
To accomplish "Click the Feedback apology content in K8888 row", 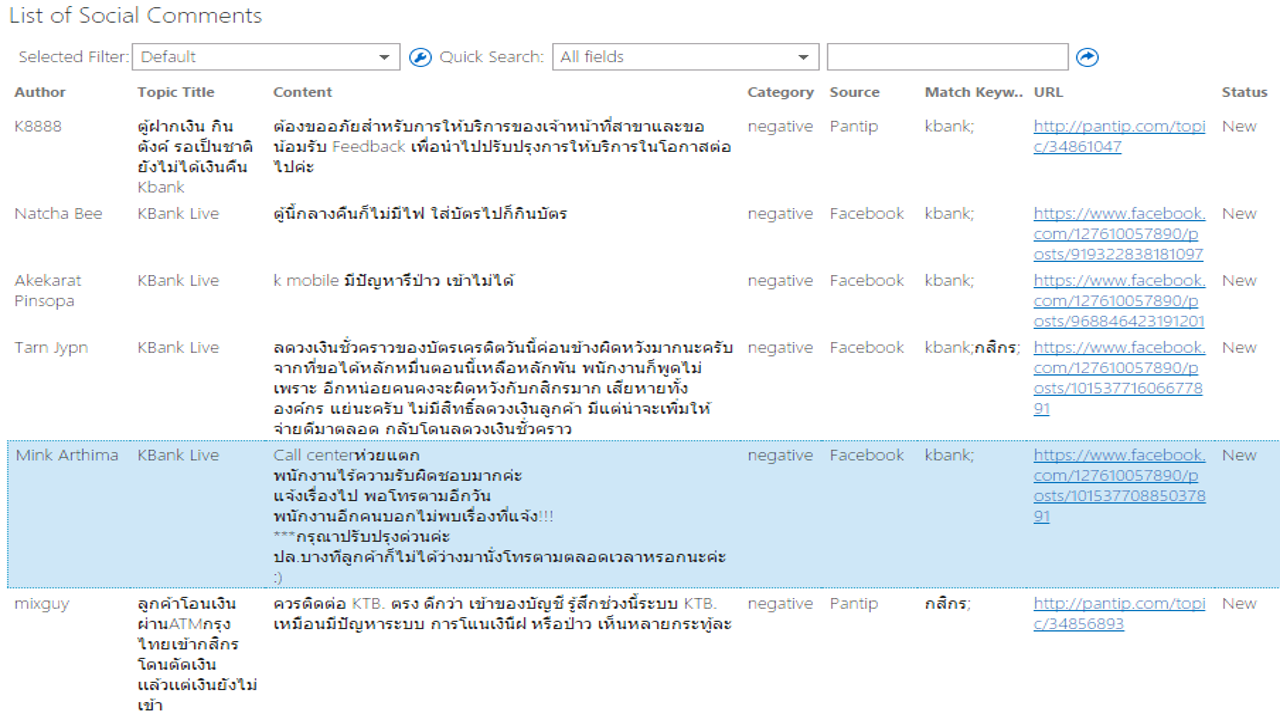I will click(x=503, y=146).
